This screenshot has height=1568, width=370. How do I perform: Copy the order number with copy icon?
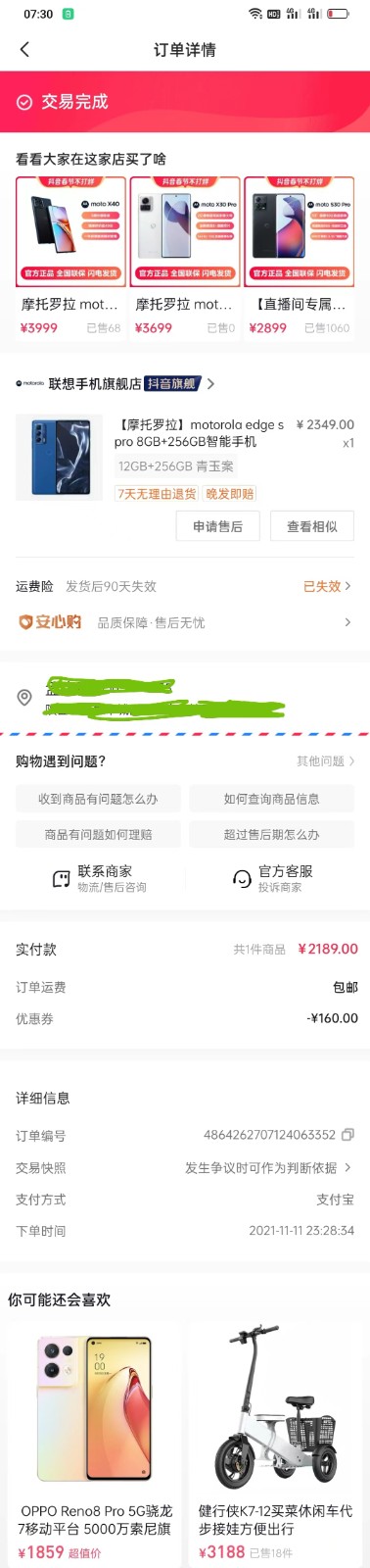tap(347, 1135)
